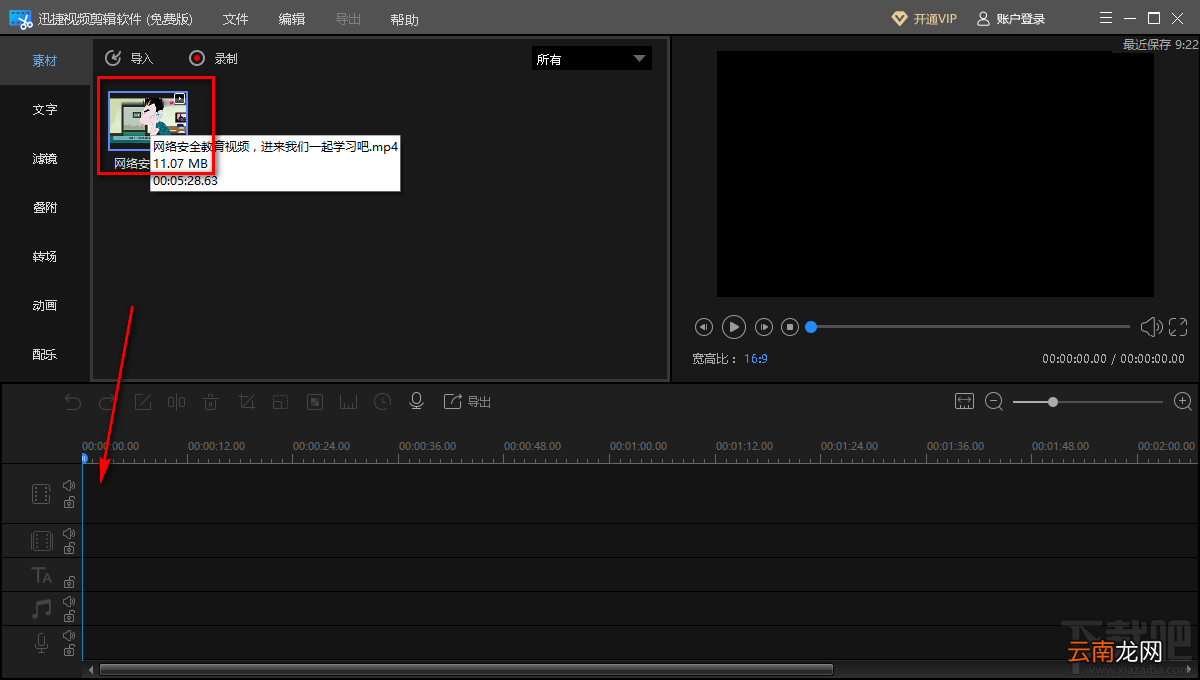Toggle lock on the text track

[x=69, y=581]
